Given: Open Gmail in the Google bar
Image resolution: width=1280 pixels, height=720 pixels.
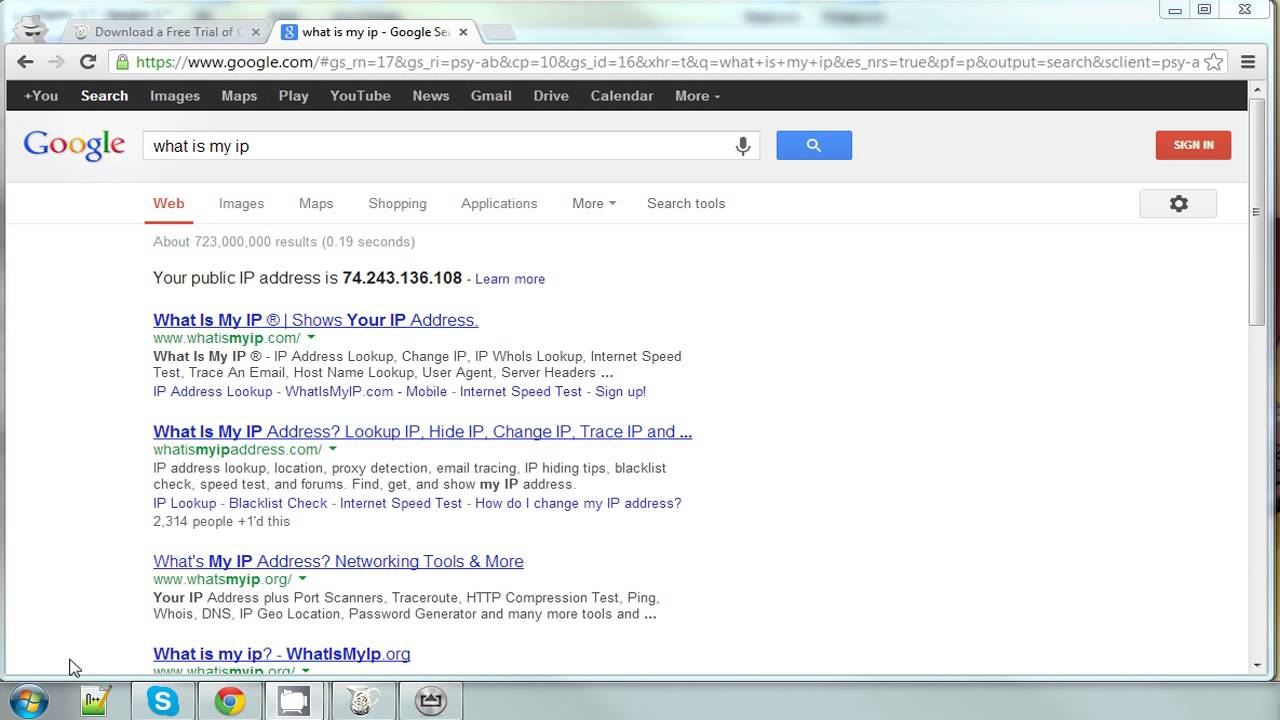Looking at the screenshot, I should [491, 96].
